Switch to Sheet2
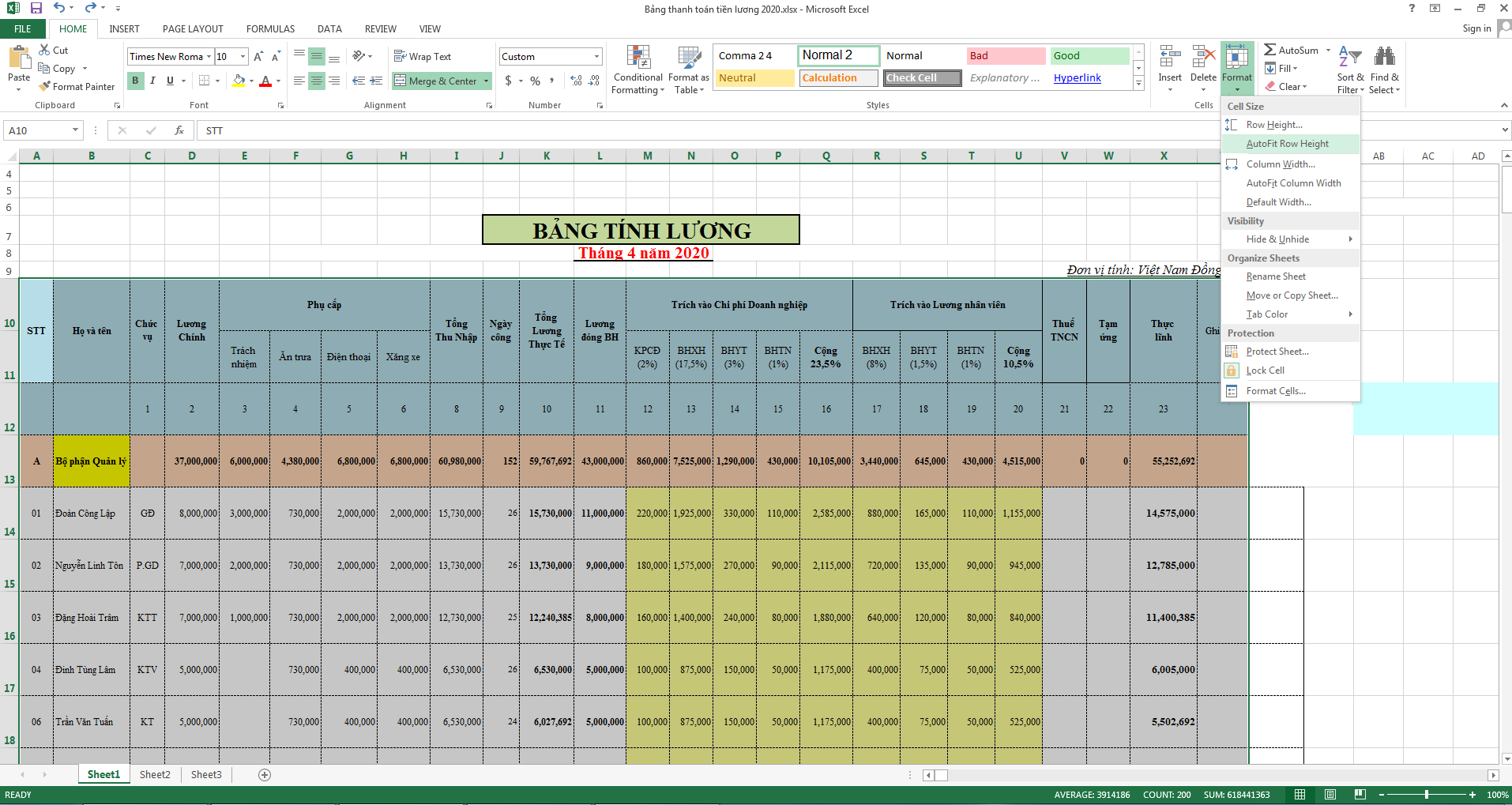The width and height of the screenshot is (1512, 805). pos(154,774)
